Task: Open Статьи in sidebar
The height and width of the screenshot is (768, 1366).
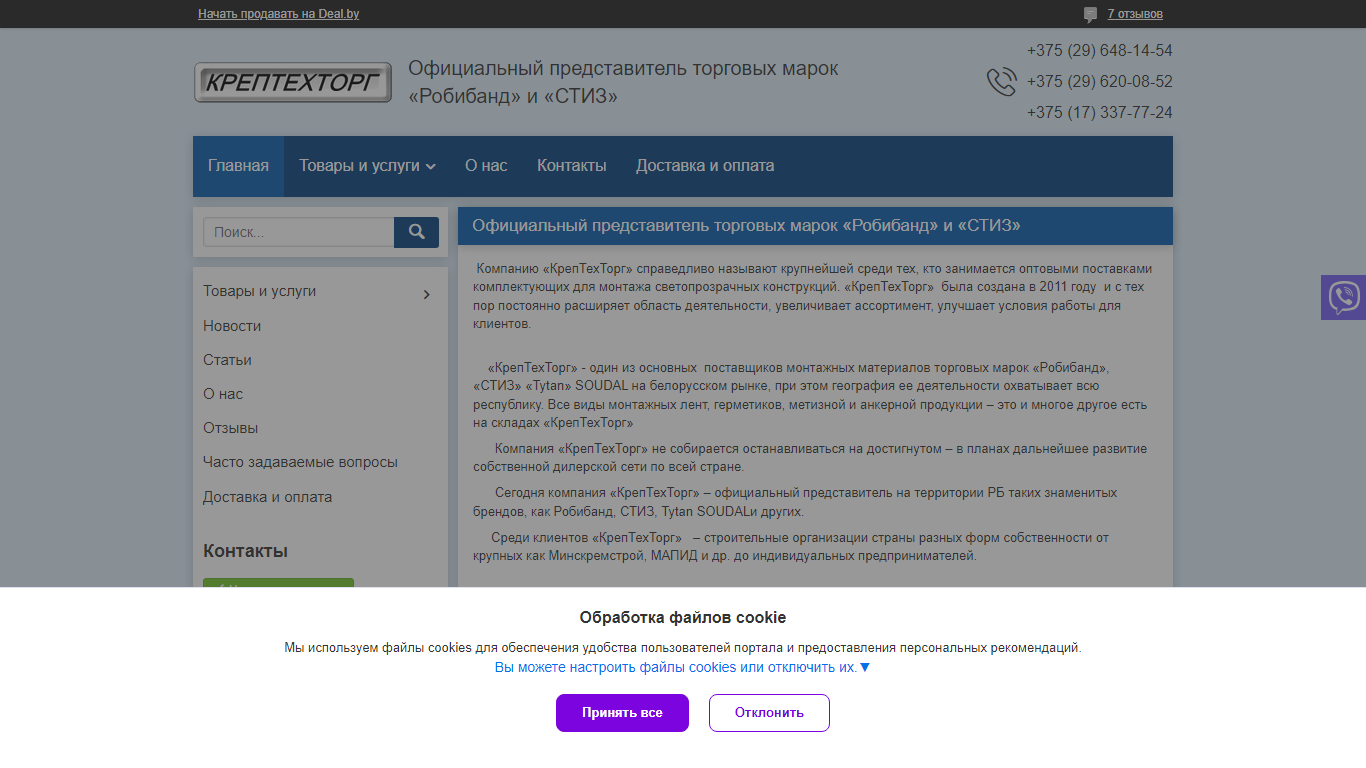Action: click(x=227, y=360)
